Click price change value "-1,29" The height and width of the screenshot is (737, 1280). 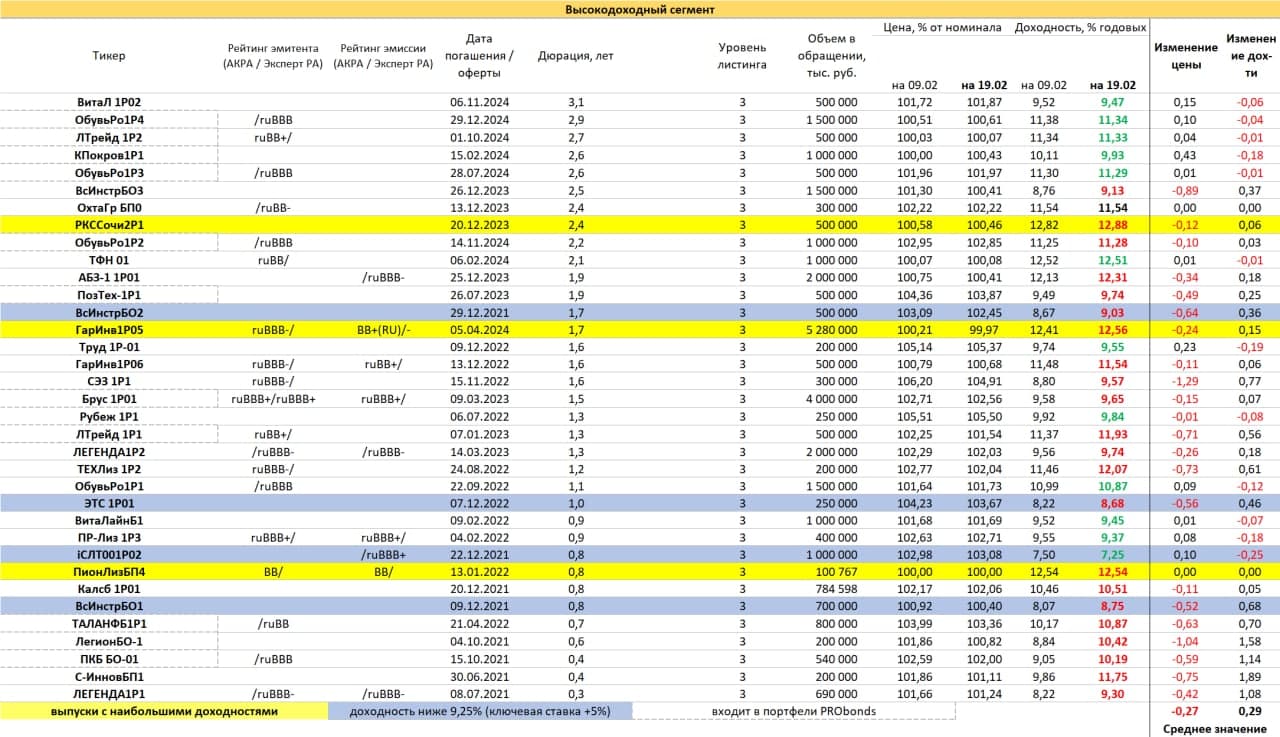click(x=1184, y=381)
